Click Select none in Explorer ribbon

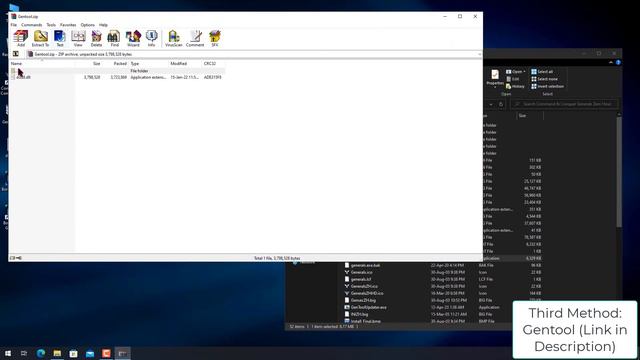(544, 79)
